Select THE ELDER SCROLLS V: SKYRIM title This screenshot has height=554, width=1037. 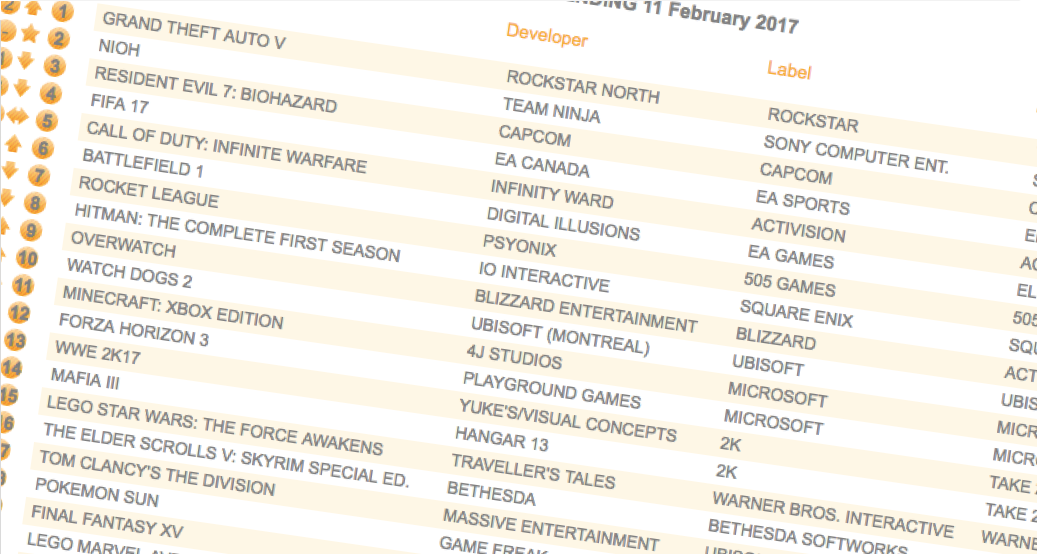(226, 455)
